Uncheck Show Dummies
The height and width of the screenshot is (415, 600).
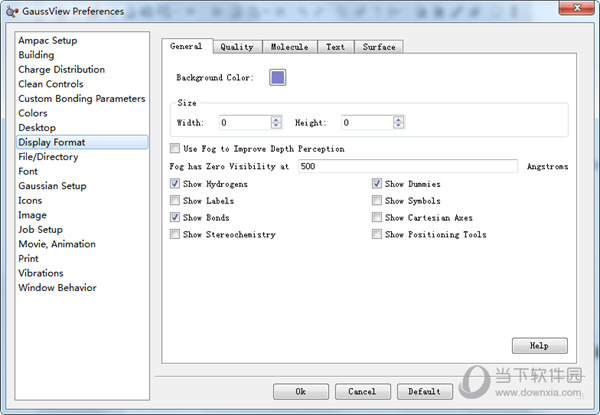pyautogui.click(x=377, y=184)
